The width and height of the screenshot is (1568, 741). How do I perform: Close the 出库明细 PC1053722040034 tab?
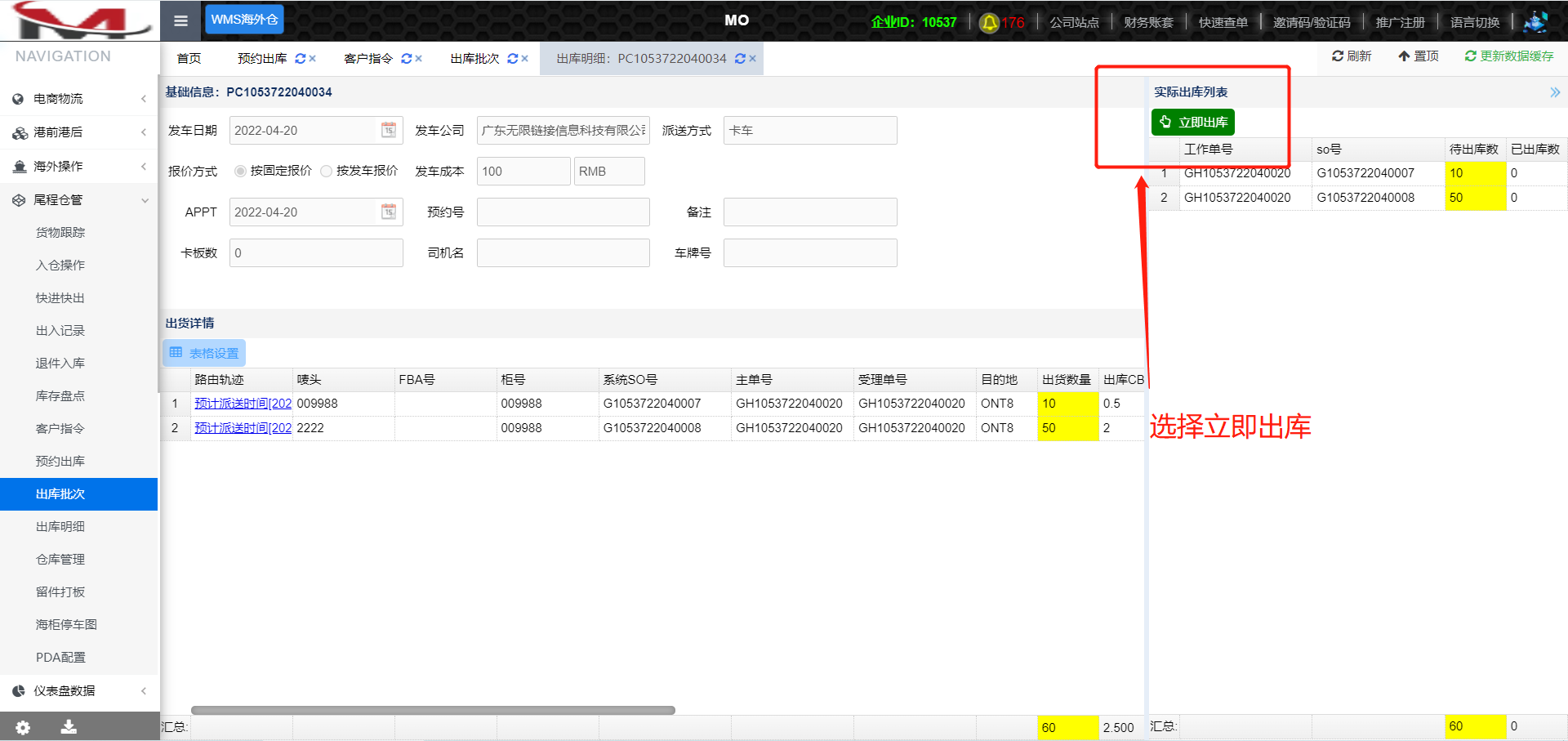click(752, 59)
